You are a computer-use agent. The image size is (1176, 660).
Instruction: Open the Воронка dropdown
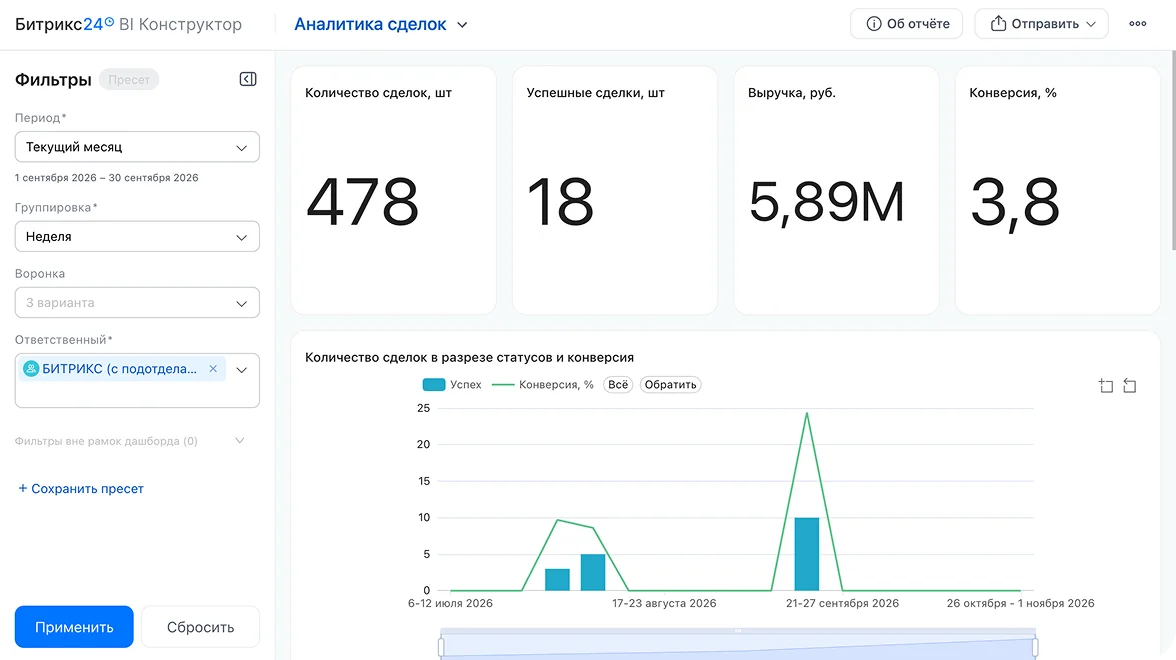coord(137,303)
